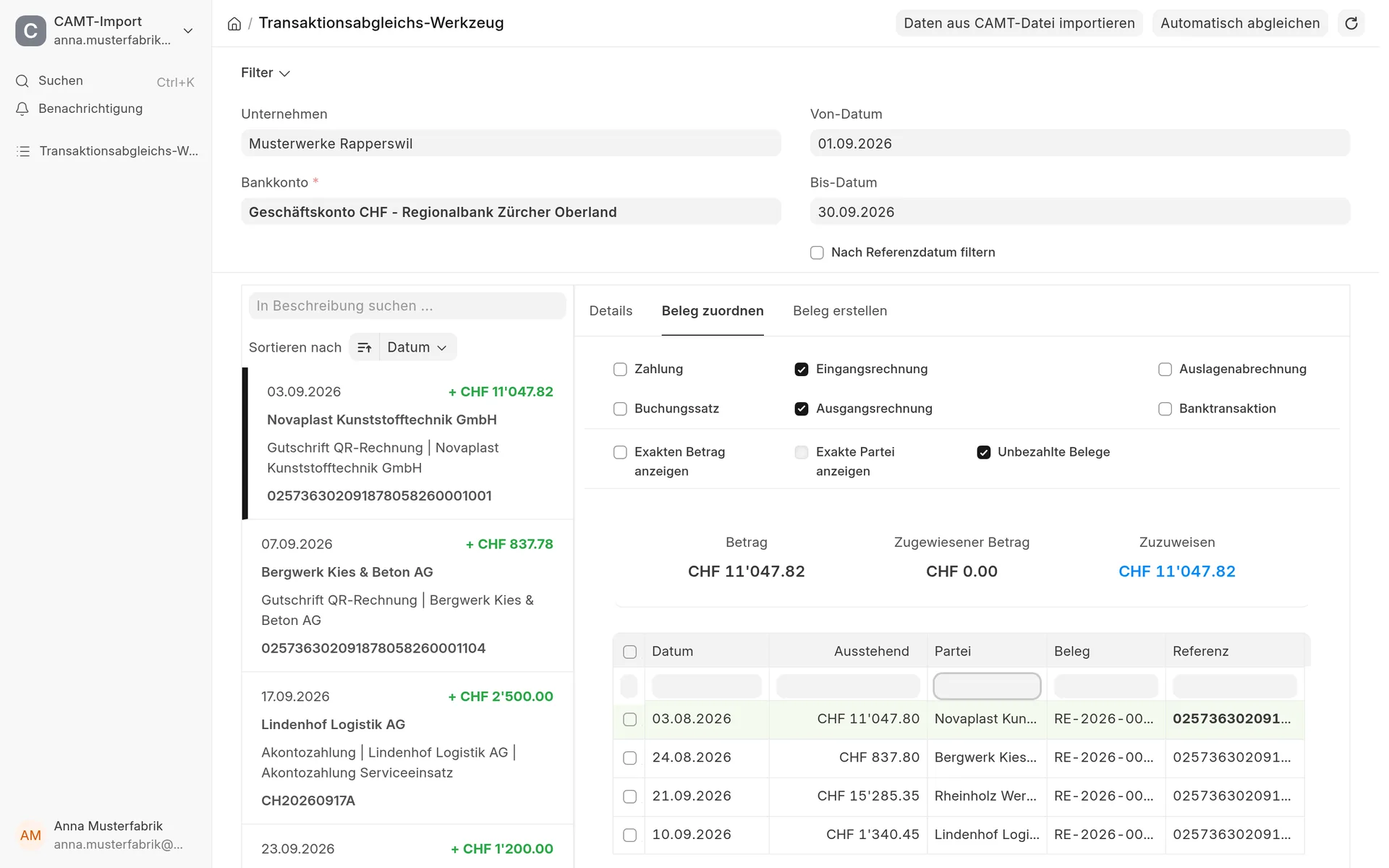The image size is (1389, 868).
Task: Open the Datum sort field dropdown
Action: point(417,347)
